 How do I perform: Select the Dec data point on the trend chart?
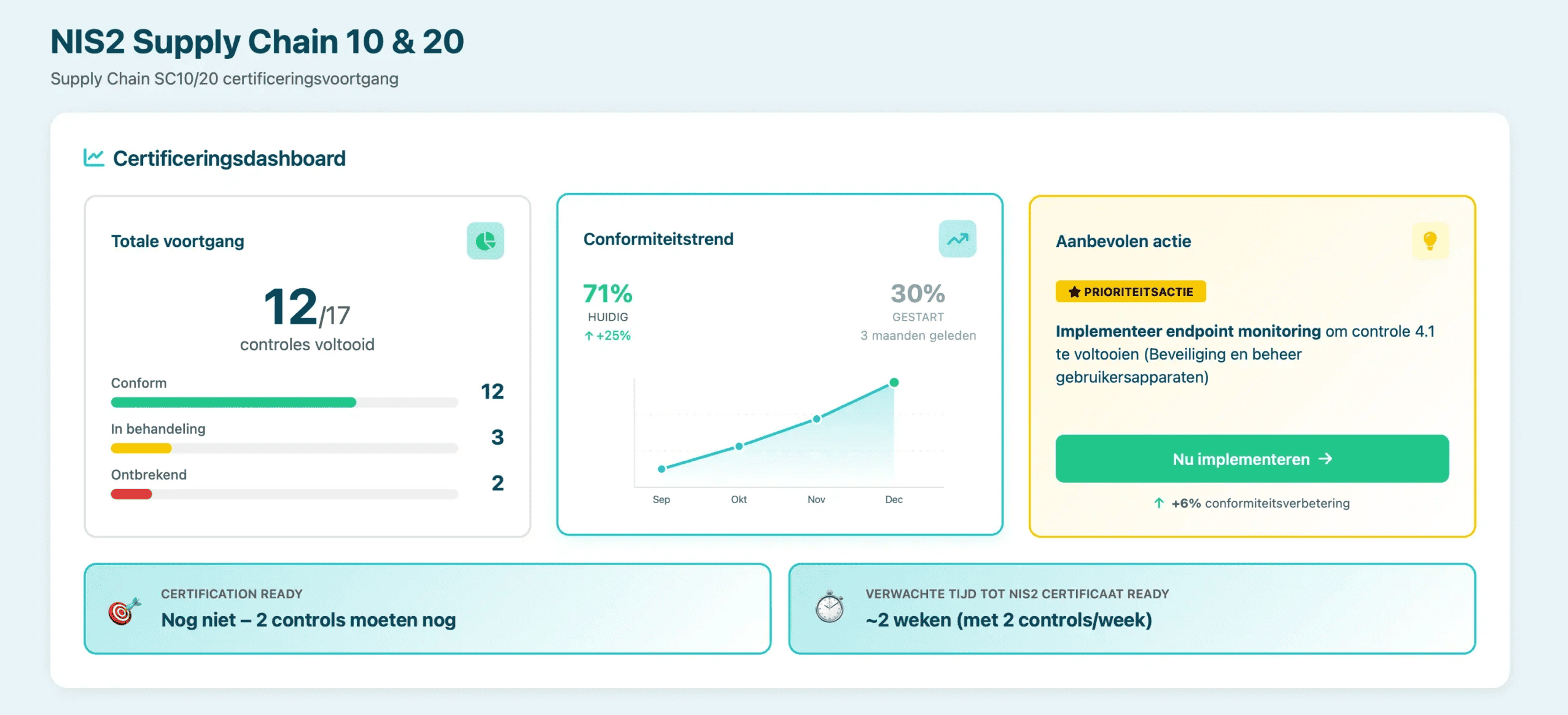coord(894,381)
